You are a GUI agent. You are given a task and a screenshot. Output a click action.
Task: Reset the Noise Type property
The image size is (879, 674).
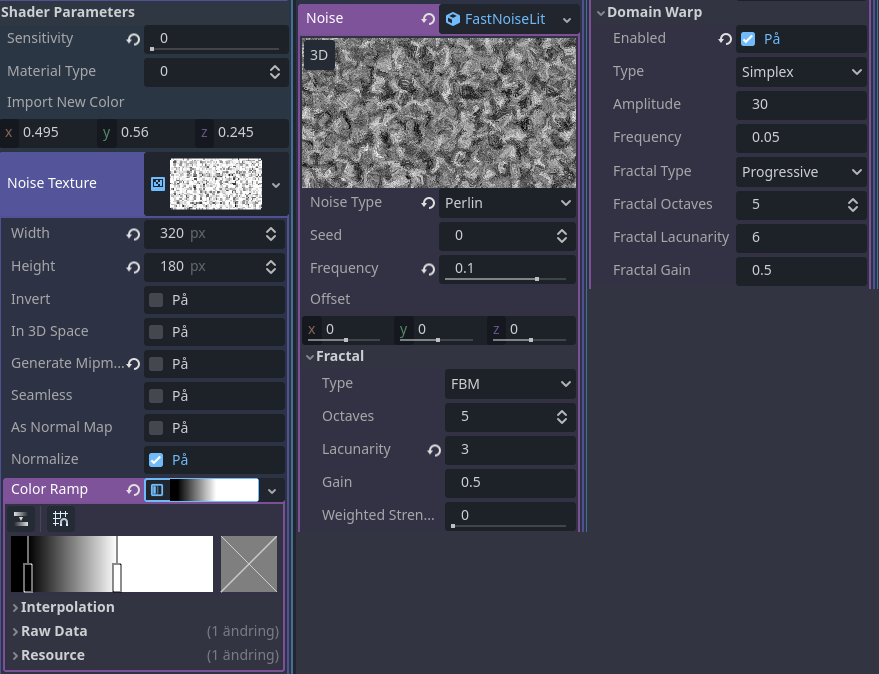point(428,203)
